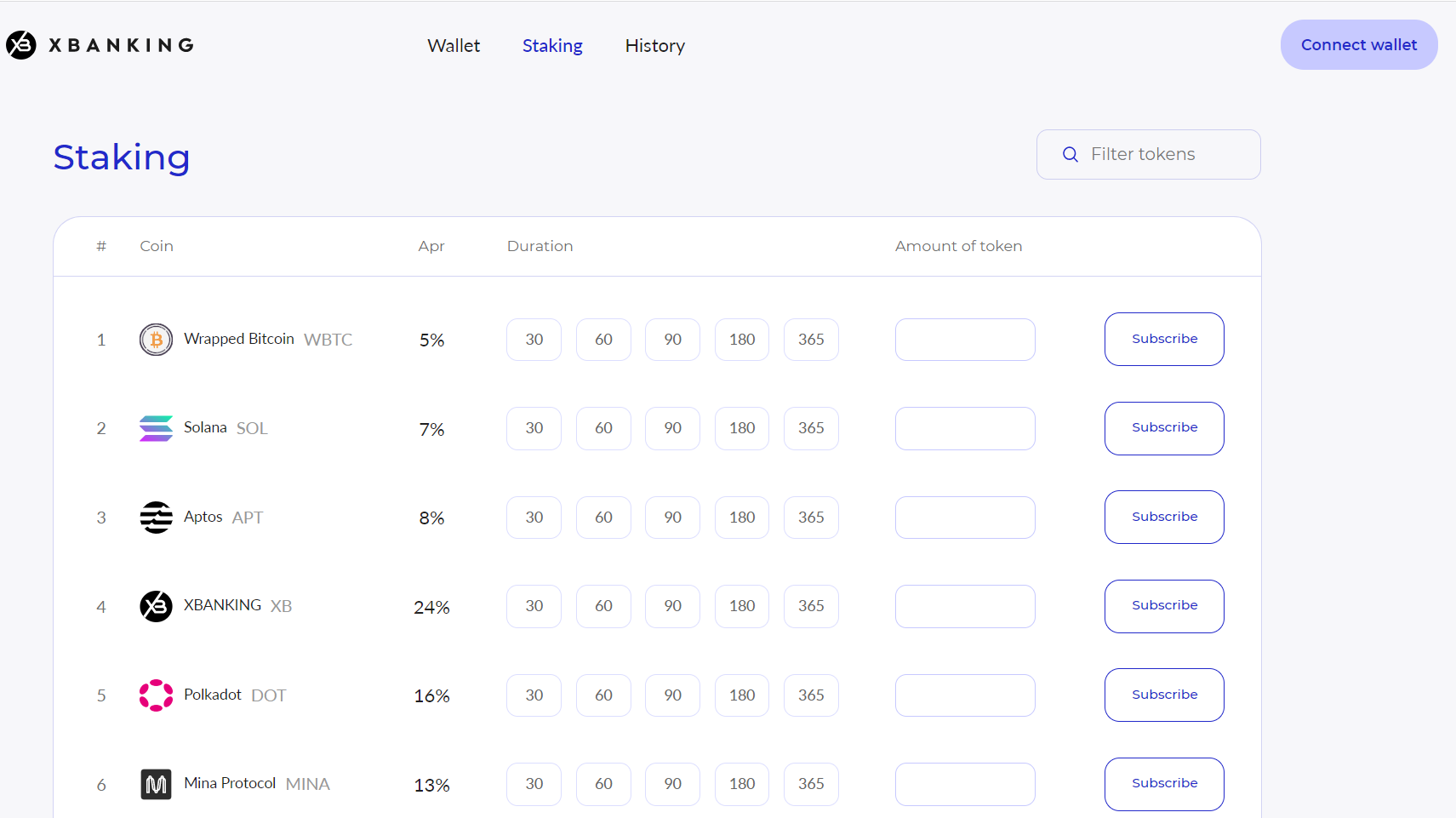Pick 365 days duration for Aptos
This screenshot has width=1456, height=818.
pos(811,518)
